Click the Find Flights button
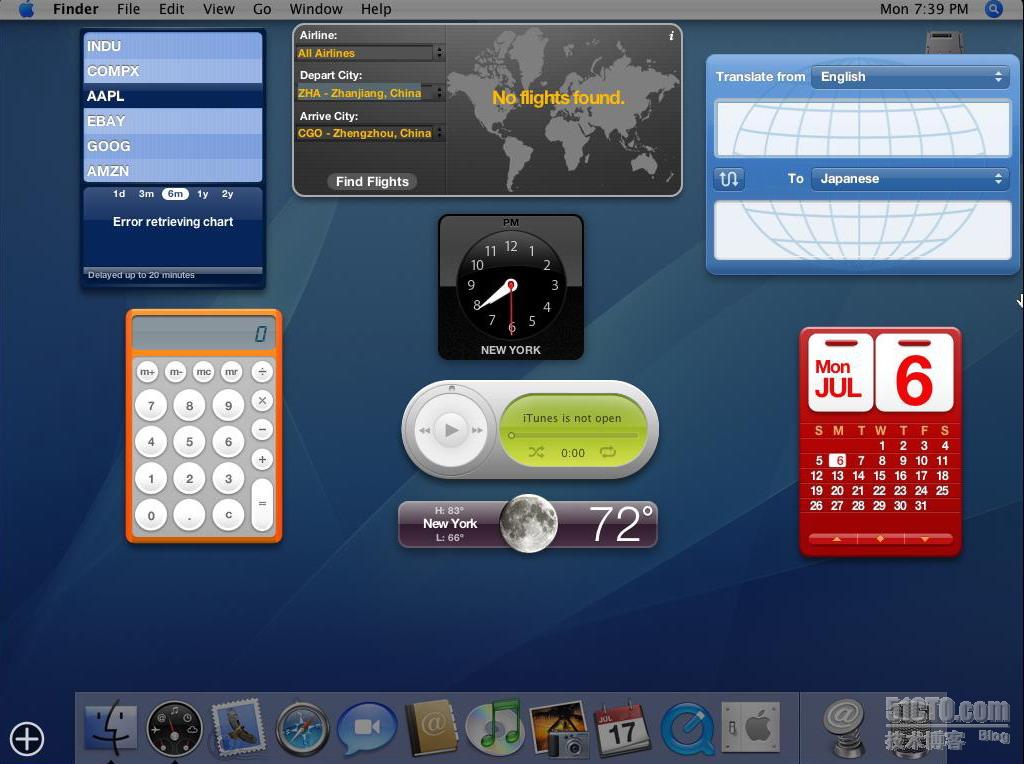 [x=372, y=182]
